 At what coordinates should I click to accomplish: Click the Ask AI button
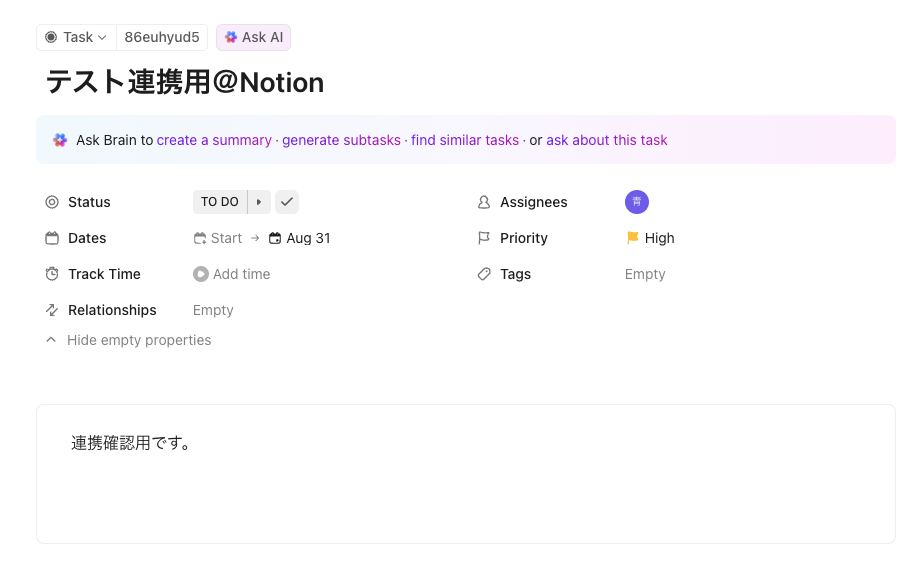point(254,37)
